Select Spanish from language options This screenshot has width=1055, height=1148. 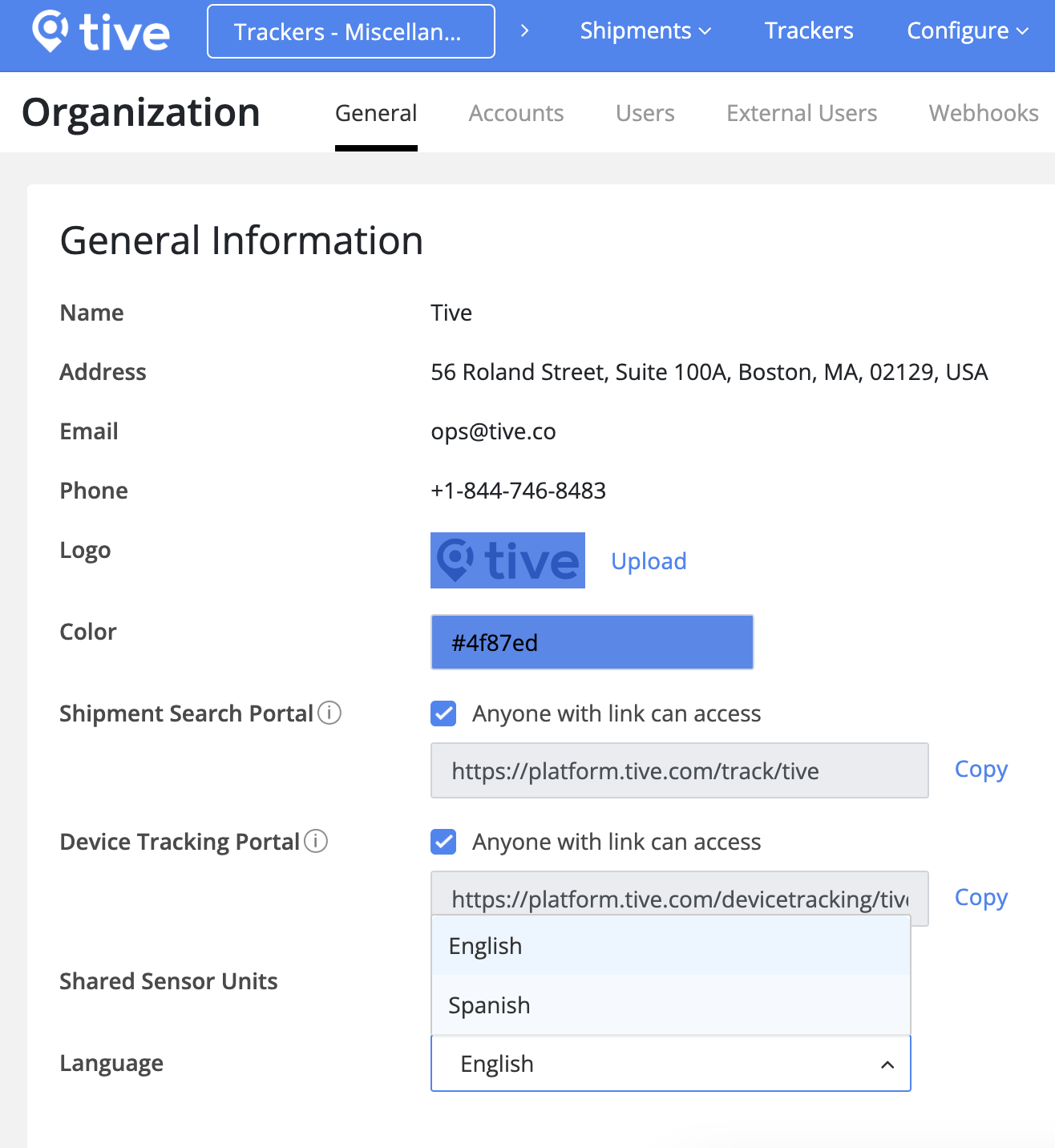pyautogui.click(x=489, y=1005)
